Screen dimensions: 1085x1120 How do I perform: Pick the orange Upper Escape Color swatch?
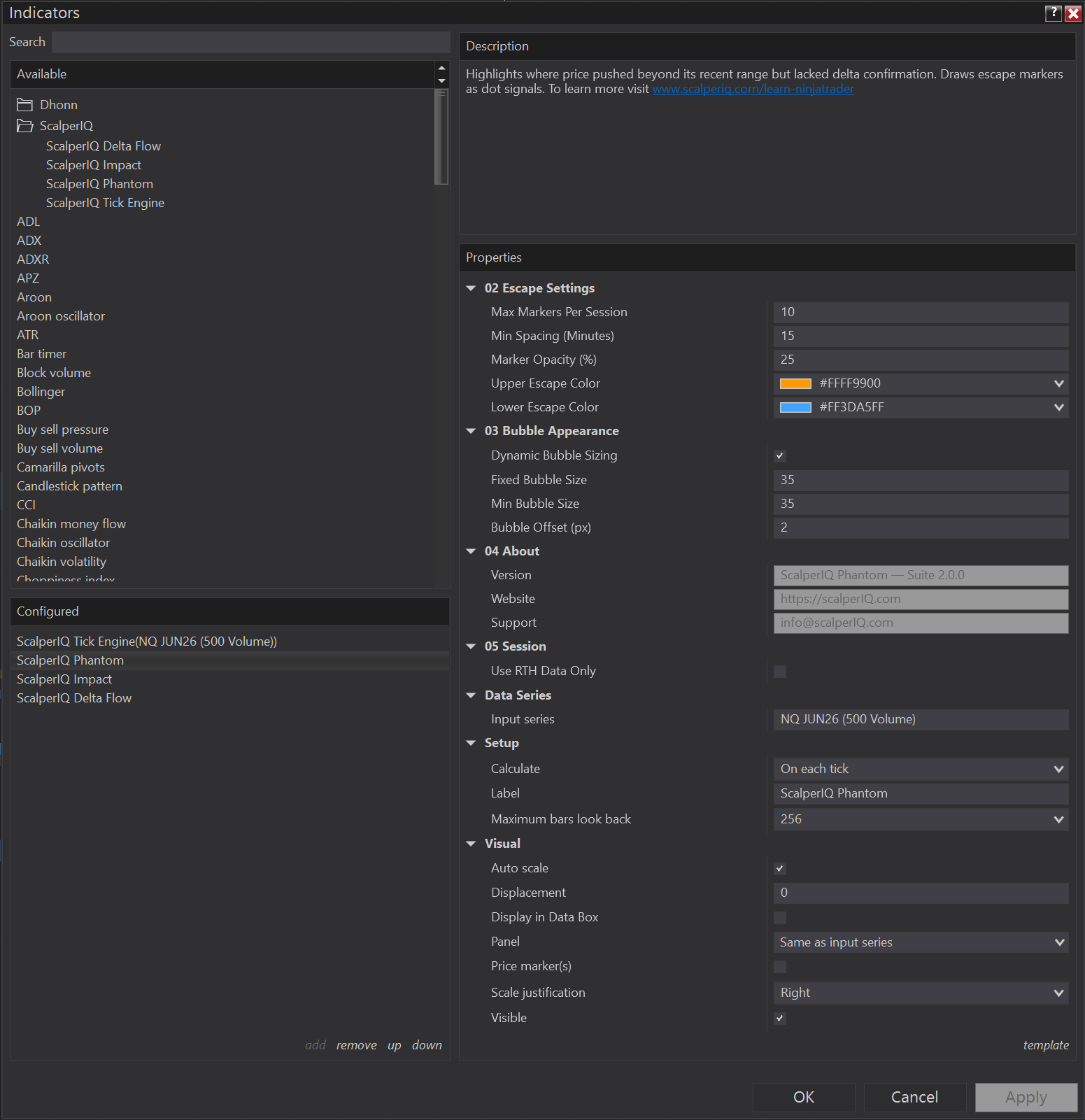tap(795, 383)
